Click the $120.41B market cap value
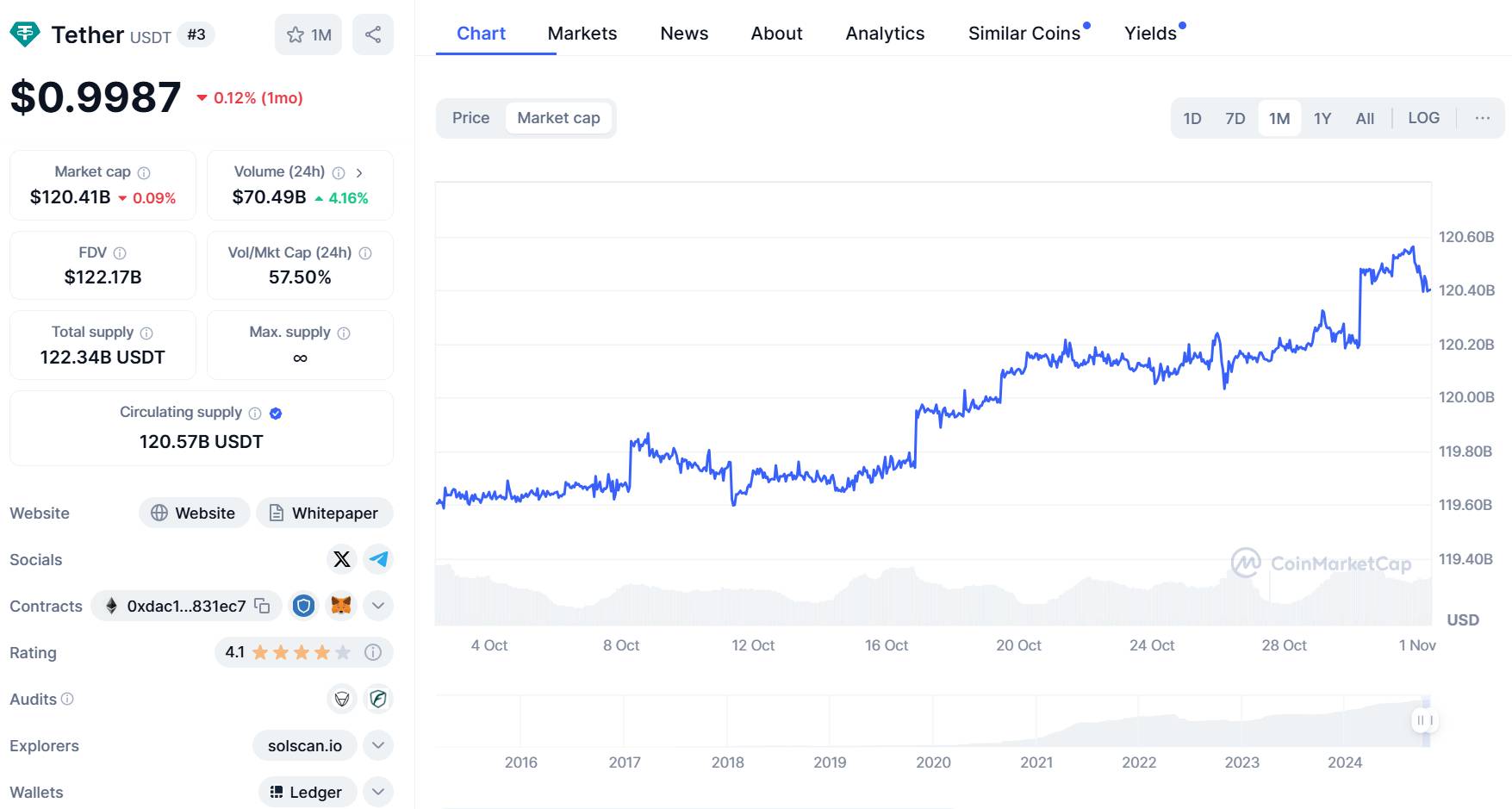The image size is (1512, 809). point(70,197)
